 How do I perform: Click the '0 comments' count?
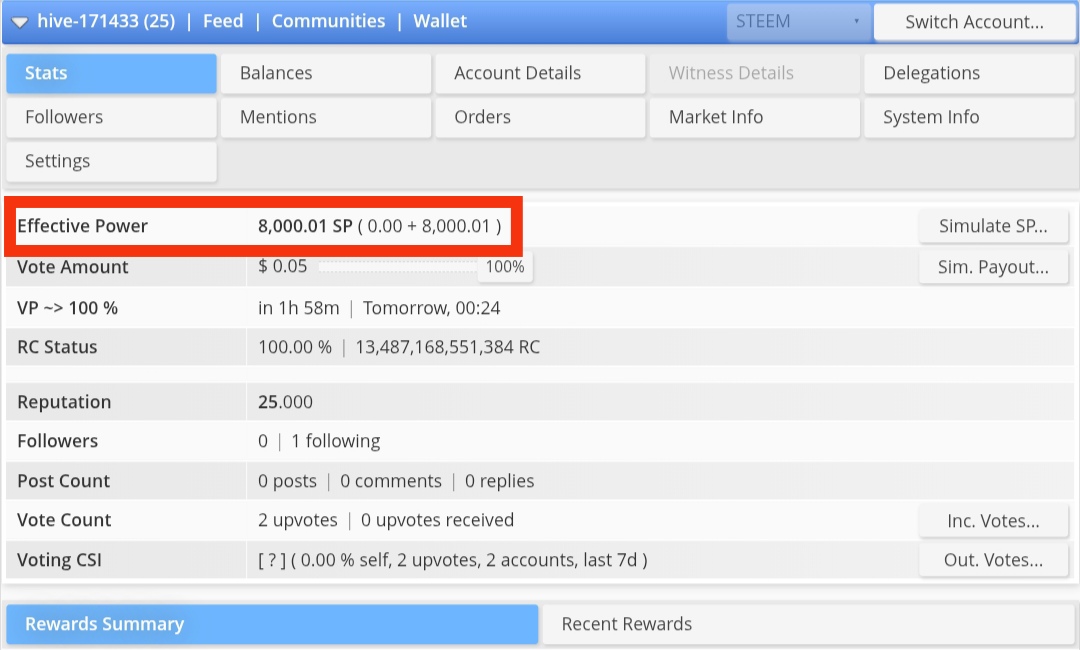coord(391,481)
